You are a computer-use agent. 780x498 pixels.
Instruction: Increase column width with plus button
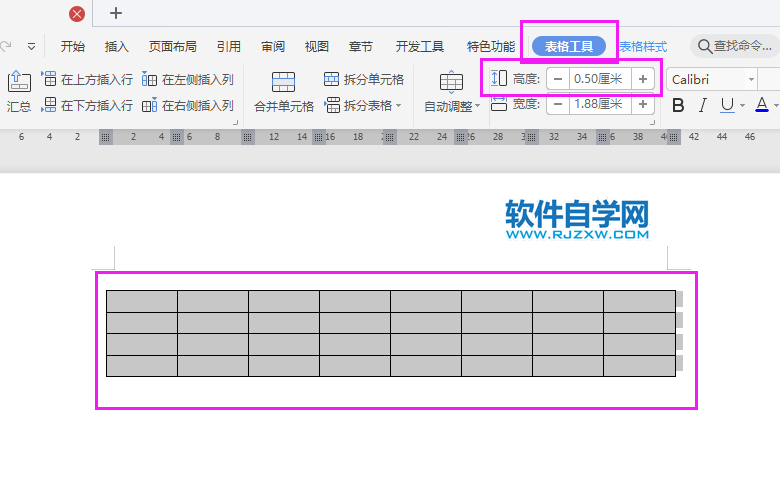click(643, 104)
